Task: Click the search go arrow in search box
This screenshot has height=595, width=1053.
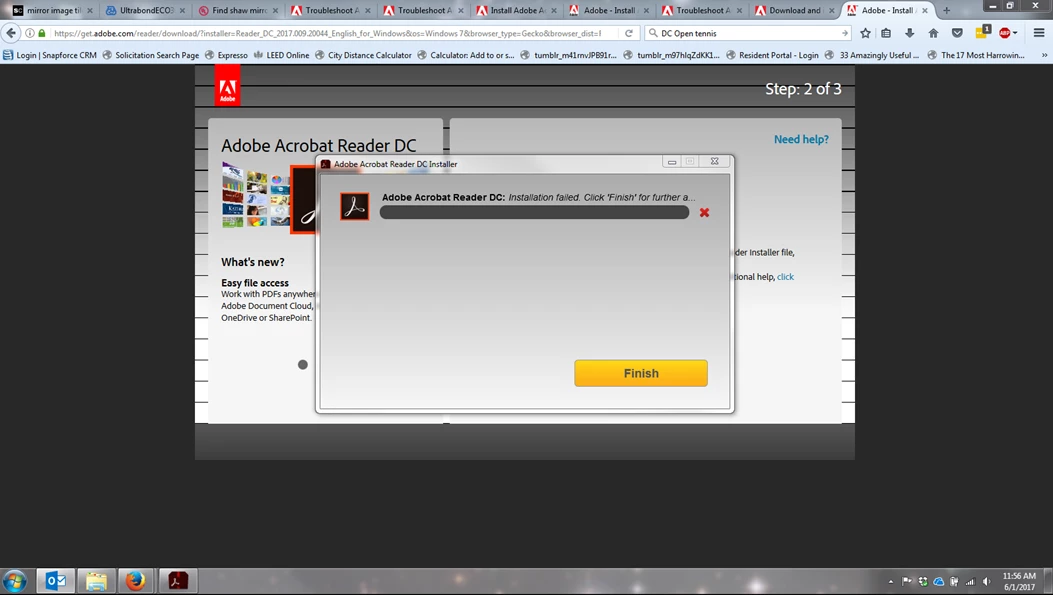Action: (x=845, y=33)
